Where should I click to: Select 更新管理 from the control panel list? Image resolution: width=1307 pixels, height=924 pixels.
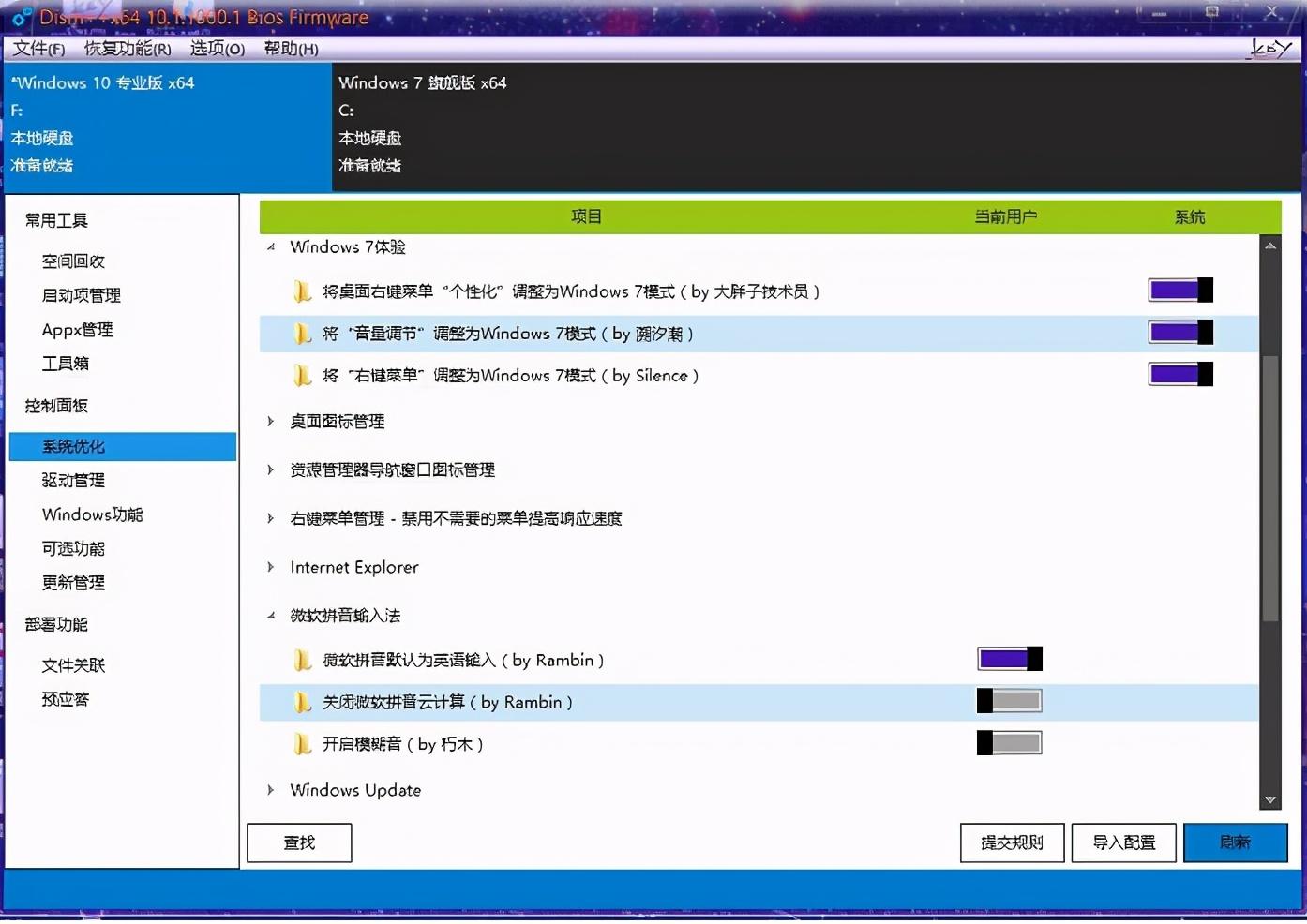click(x=72, y=582)
